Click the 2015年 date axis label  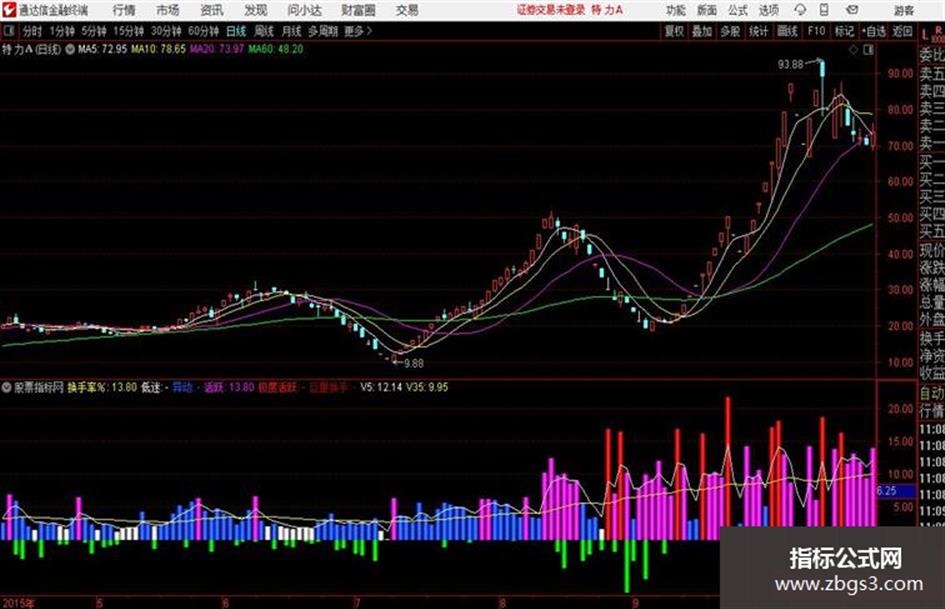19,603
